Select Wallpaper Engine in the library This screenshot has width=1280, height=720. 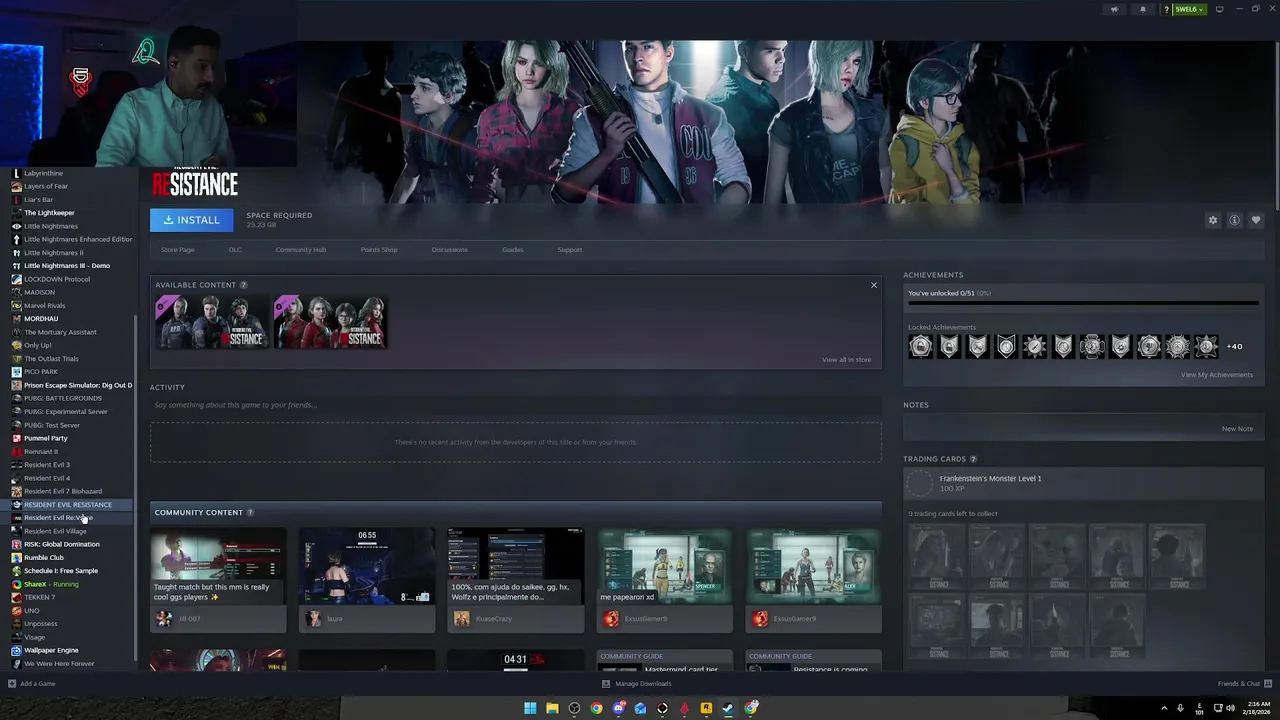(51, 650)
